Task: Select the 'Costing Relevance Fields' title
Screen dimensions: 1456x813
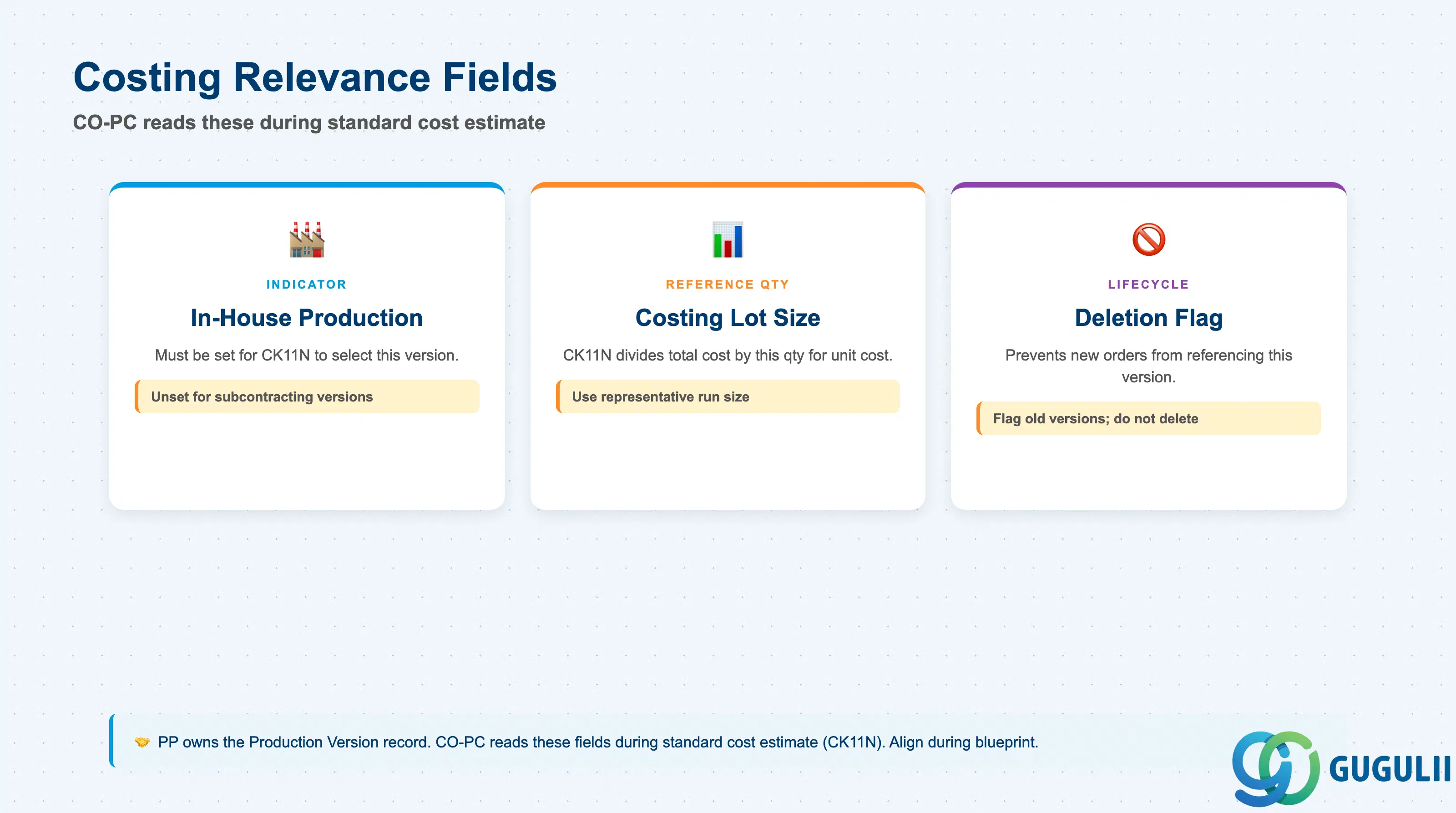Action: pos(315,77)
